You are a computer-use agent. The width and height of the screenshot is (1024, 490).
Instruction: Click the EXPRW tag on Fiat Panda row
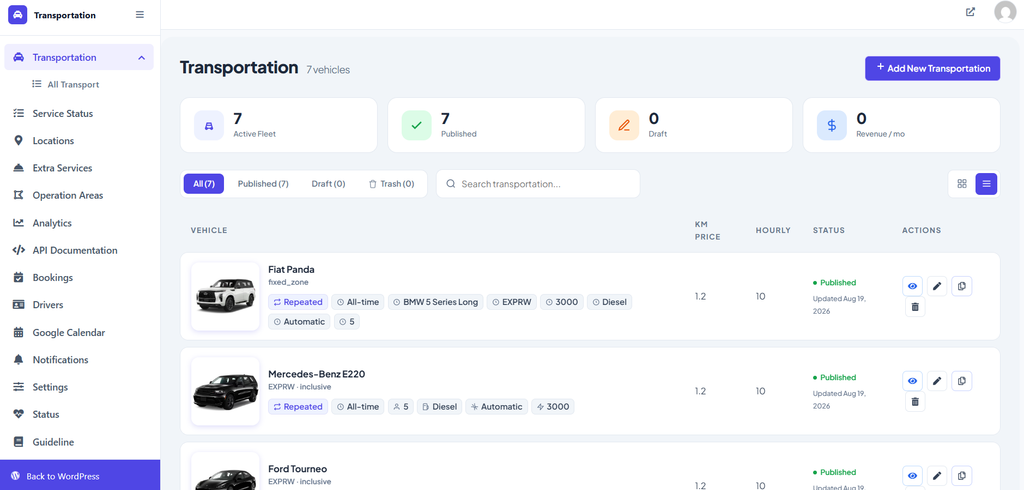tap(512, 302)
